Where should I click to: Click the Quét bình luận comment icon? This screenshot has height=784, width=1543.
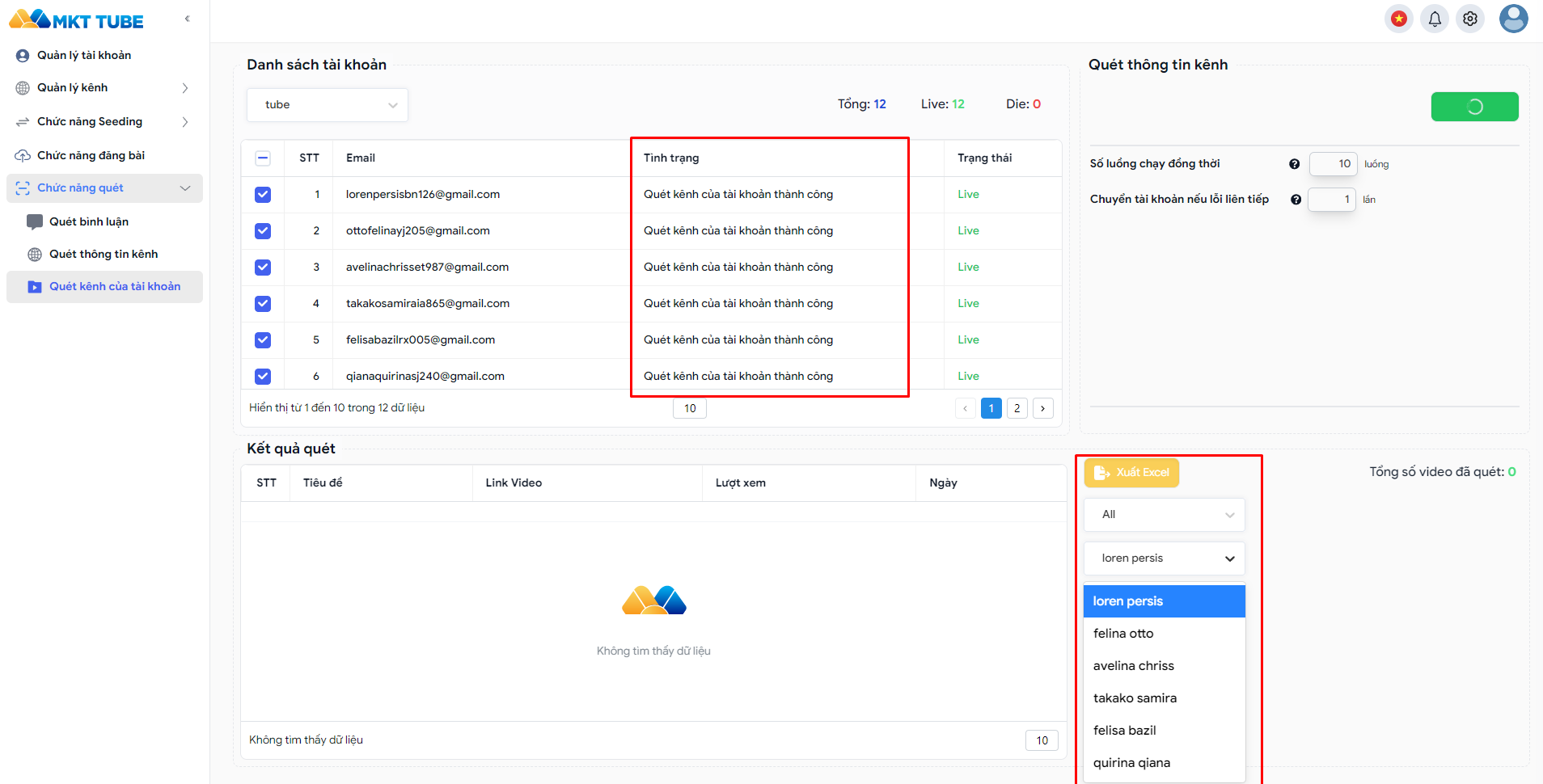35,221
